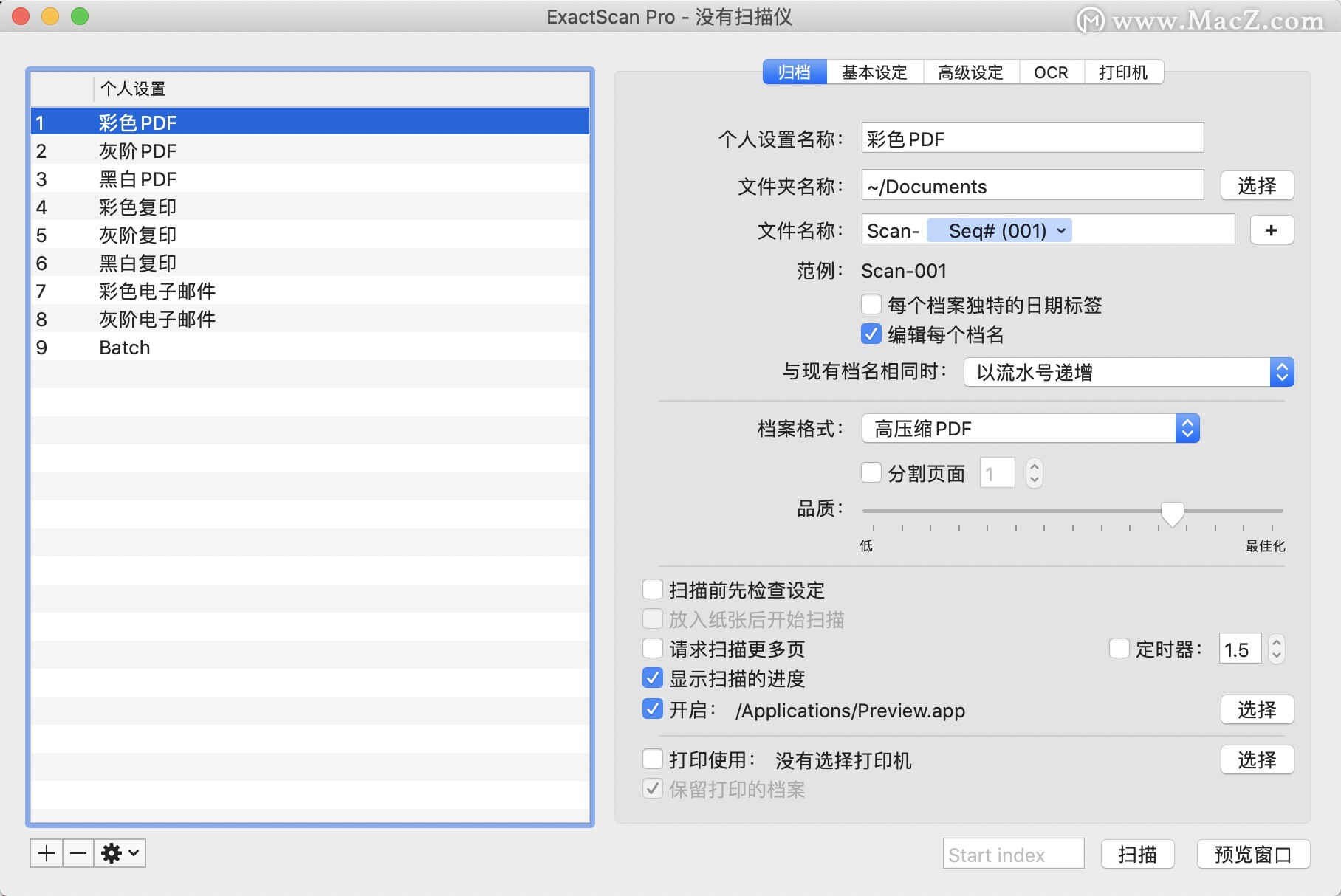
Task: Focus the 文件夹名称 field showing ~/Documents
Action: coord(1032,186)
